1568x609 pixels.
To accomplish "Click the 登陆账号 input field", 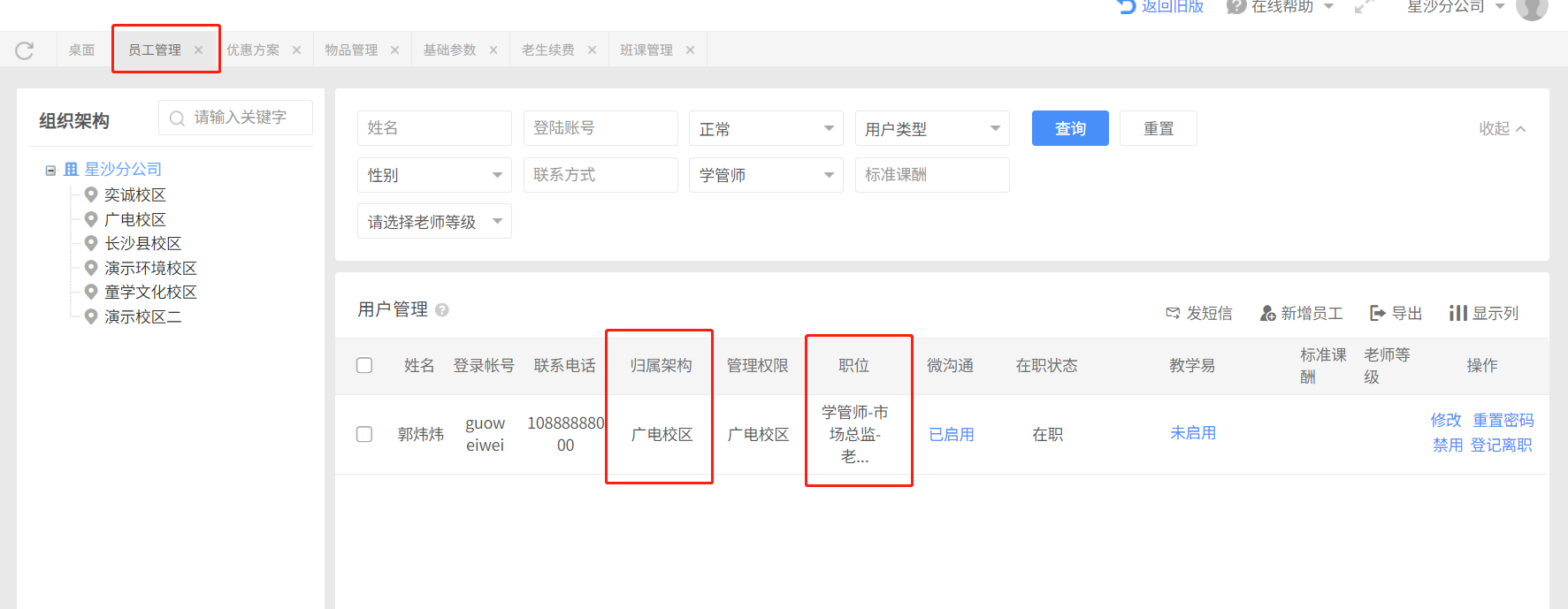I will [600, 128].
